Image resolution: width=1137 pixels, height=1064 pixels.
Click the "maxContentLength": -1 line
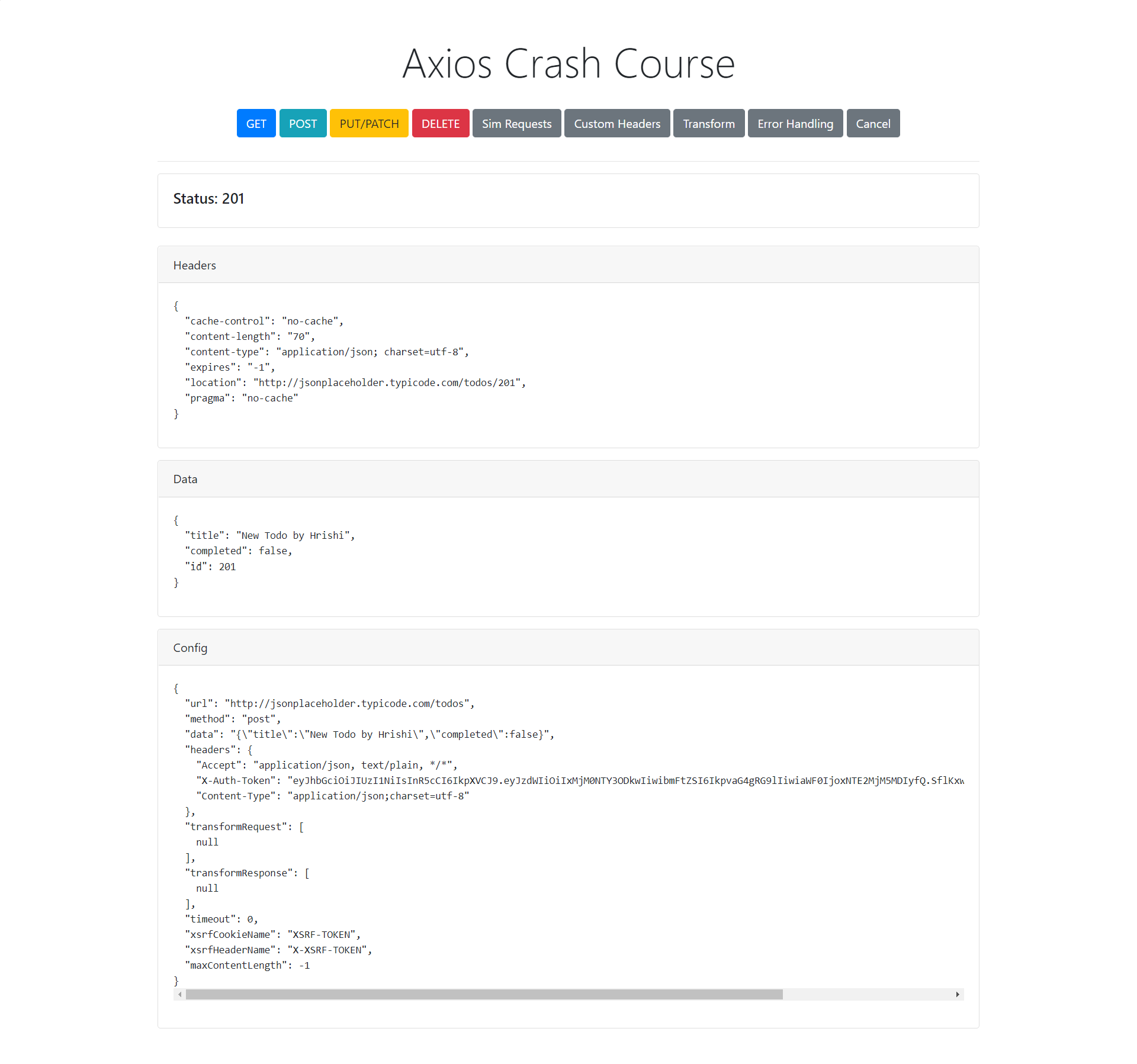[x=248, y=965]
